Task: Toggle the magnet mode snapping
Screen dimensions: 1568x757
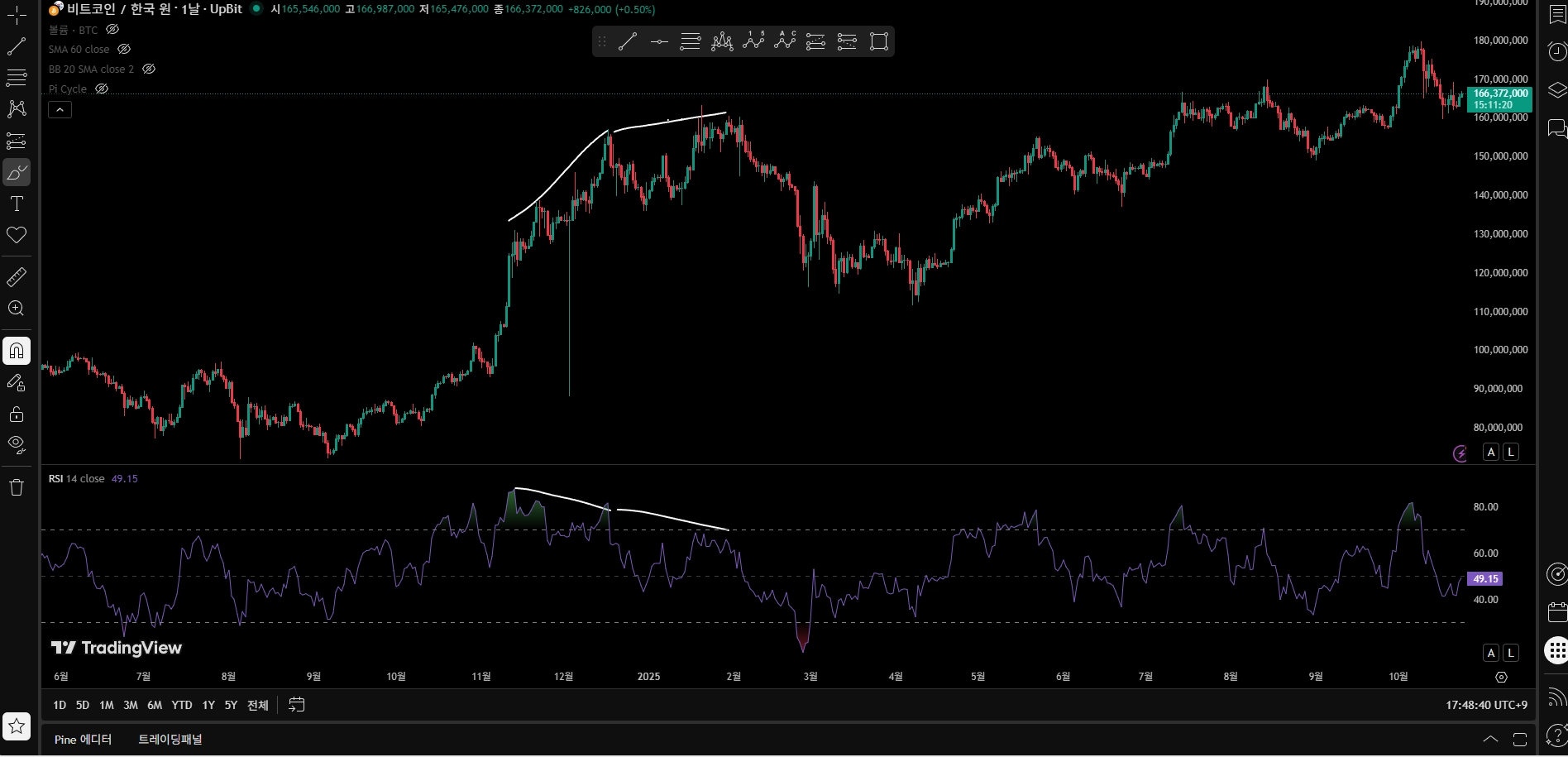Action: pos(17,351)
